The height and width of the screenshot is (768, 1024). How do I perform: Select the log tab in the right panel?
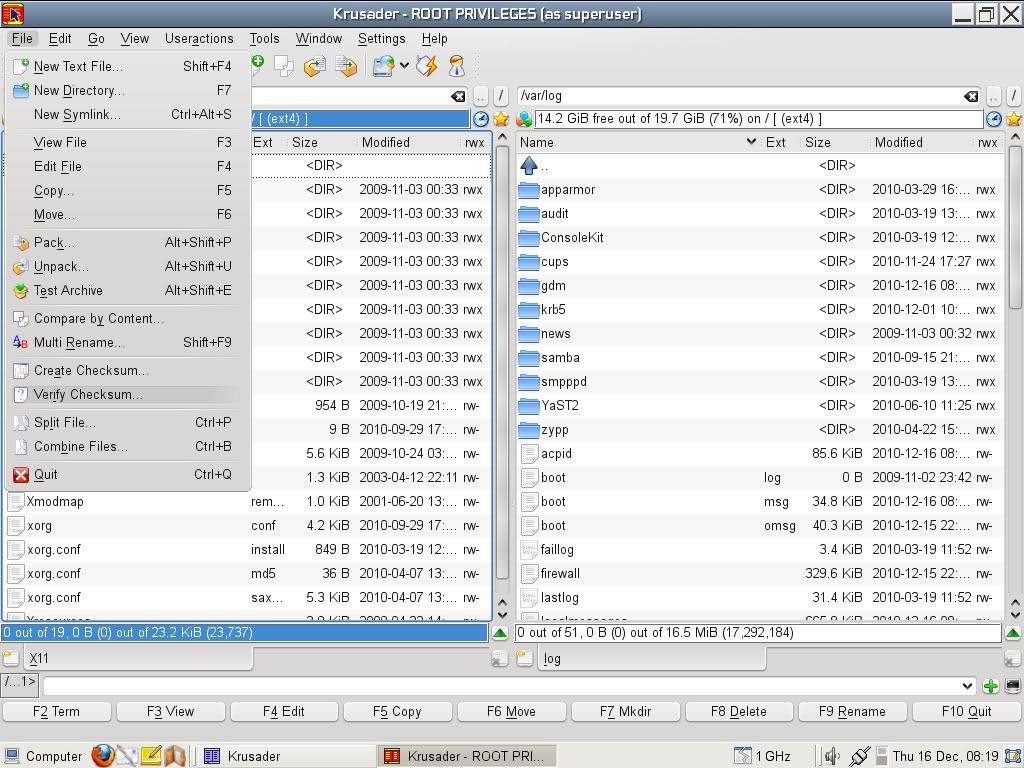pyautogui.click(x=652, y=659)
